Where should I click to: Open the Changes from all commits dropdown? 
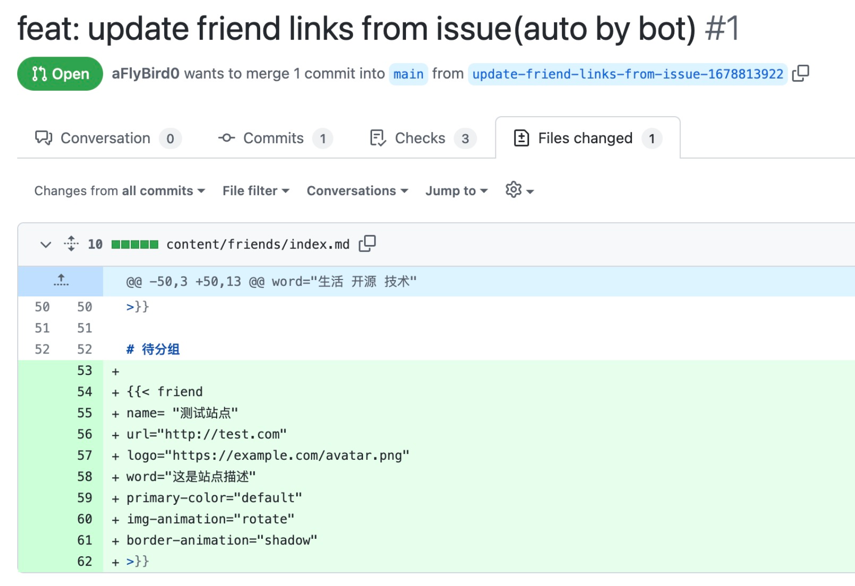click(119, 191)
